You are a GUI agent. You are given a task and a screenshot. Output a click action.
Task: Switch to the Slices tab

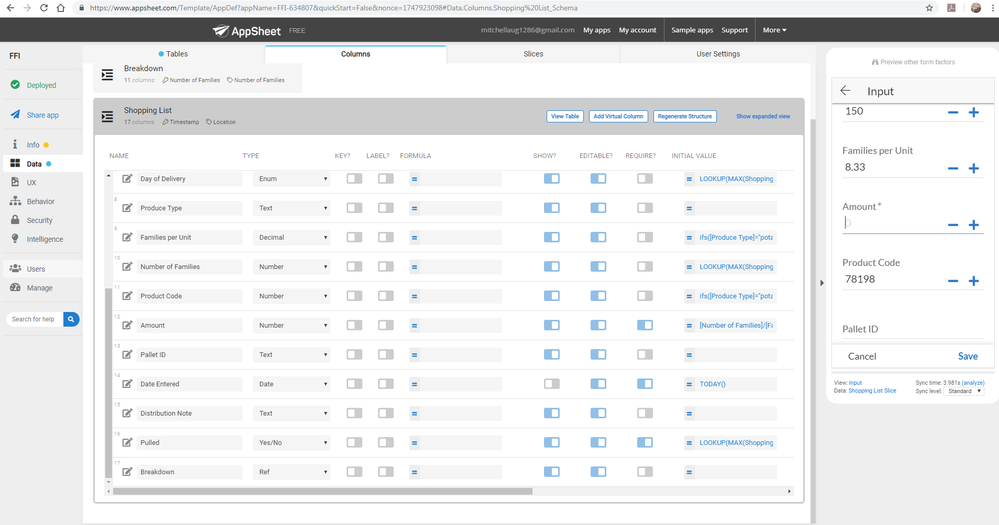[533, 54]
